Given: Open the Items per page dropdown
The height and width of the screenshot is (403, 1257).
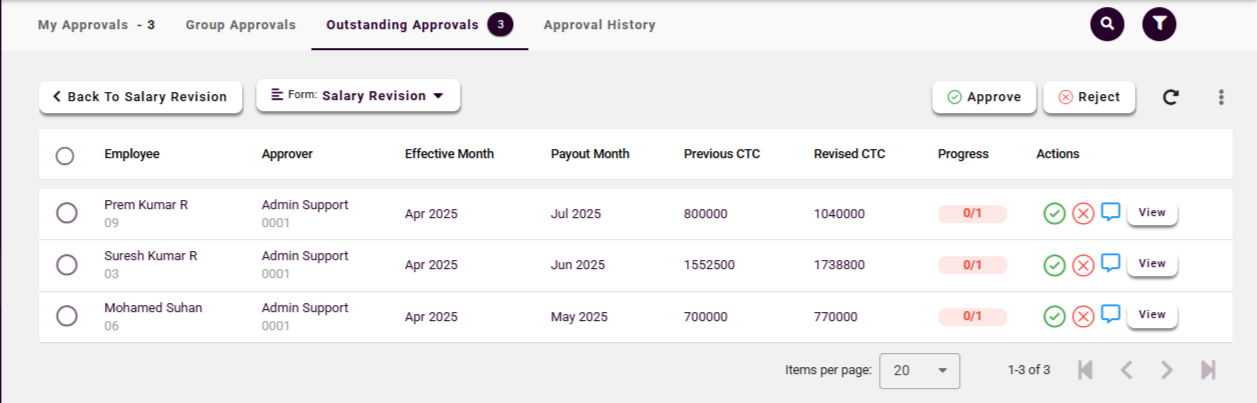Looking at the screenshot, I should coord(919,370).
